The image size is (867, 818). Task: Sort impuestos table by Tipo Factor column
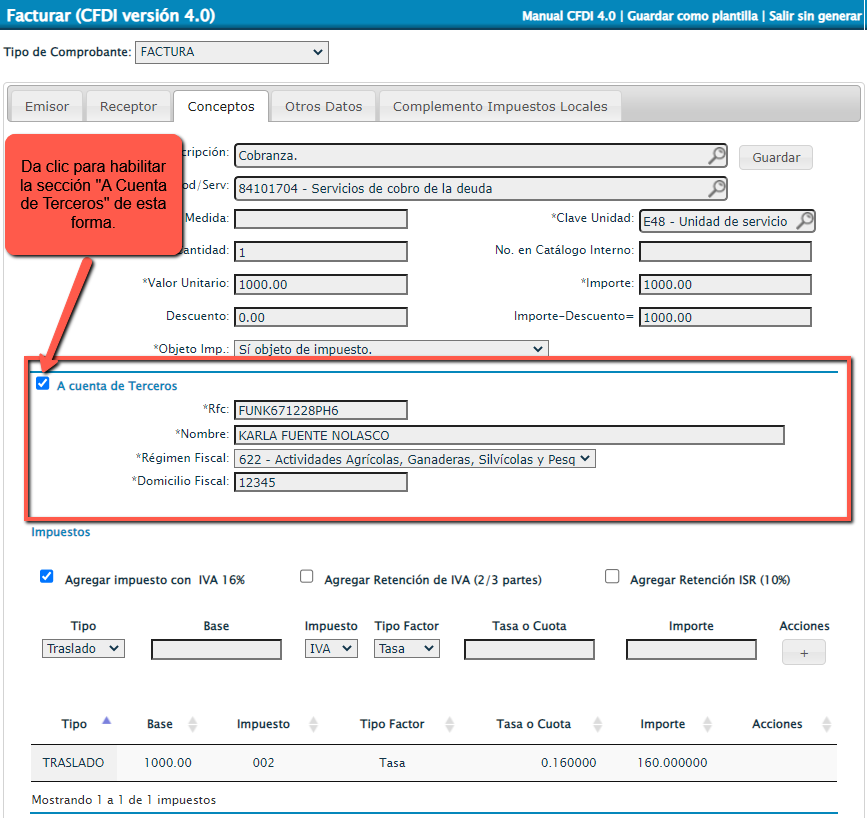pos(450,724)
